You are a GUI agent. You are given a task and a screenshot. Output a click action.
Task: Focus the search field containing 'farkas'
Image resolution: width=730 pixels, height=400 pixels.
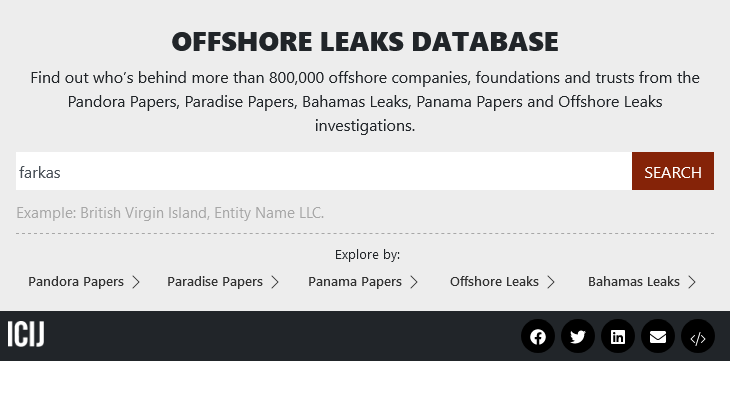click(324, 171)
